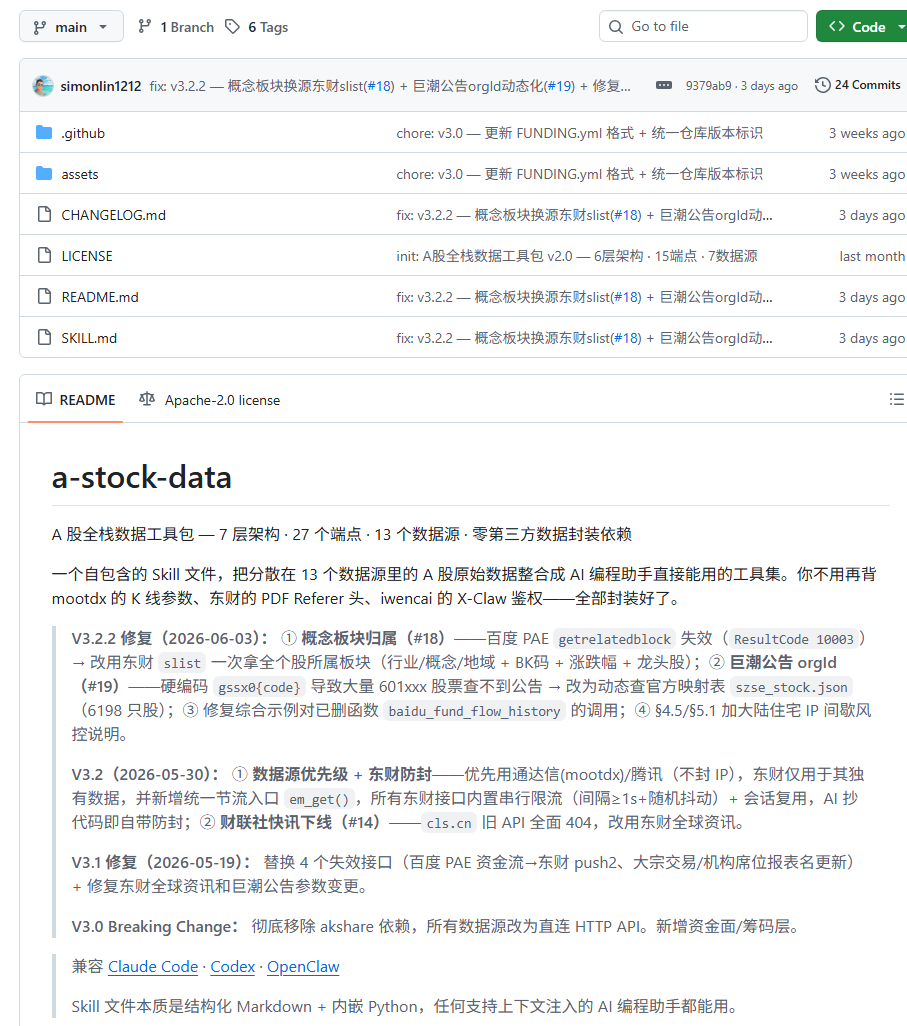
Task: Click the getrelatedblock code snippet
Action: 614,639
